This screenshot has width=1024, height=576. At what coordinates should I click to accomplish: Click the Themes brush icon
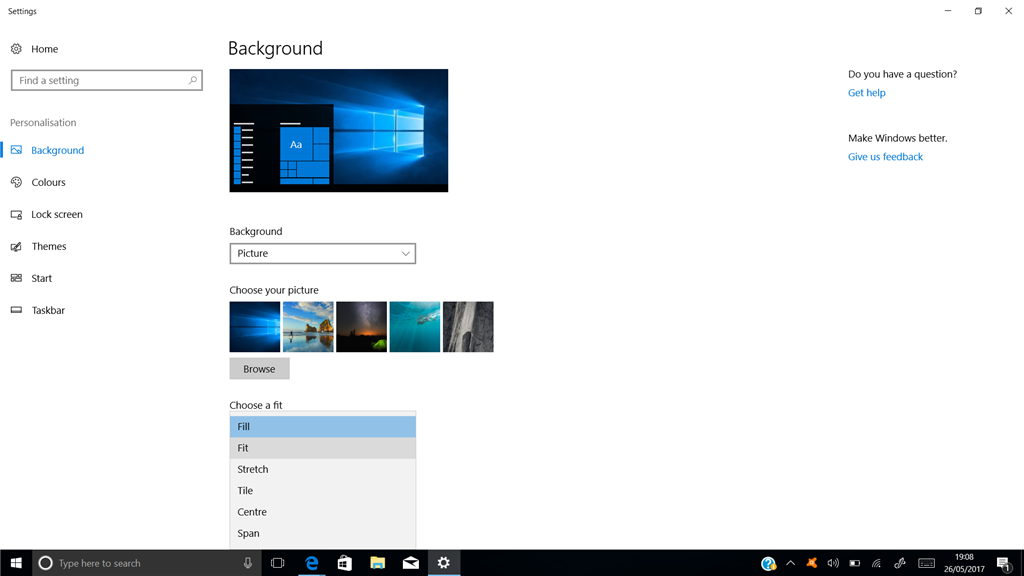click(x=16, y=246)
